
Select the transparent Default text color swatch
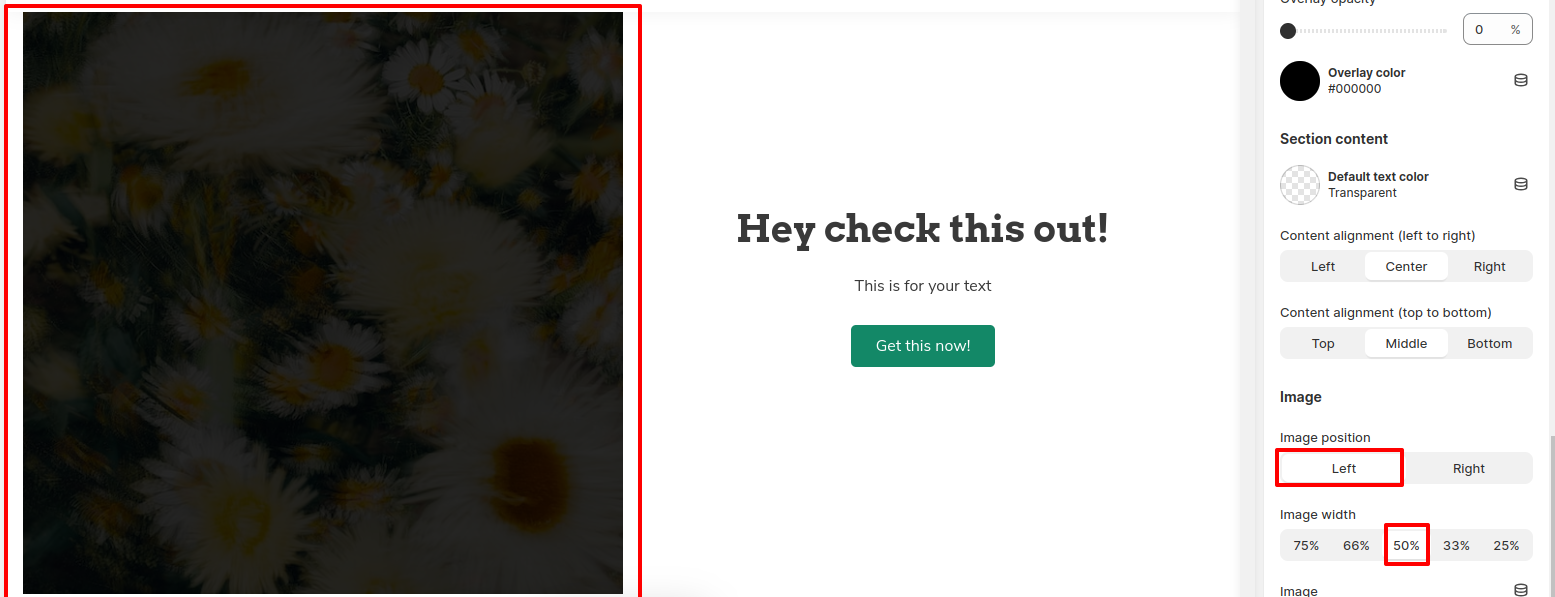click(x=1300, y=185)
